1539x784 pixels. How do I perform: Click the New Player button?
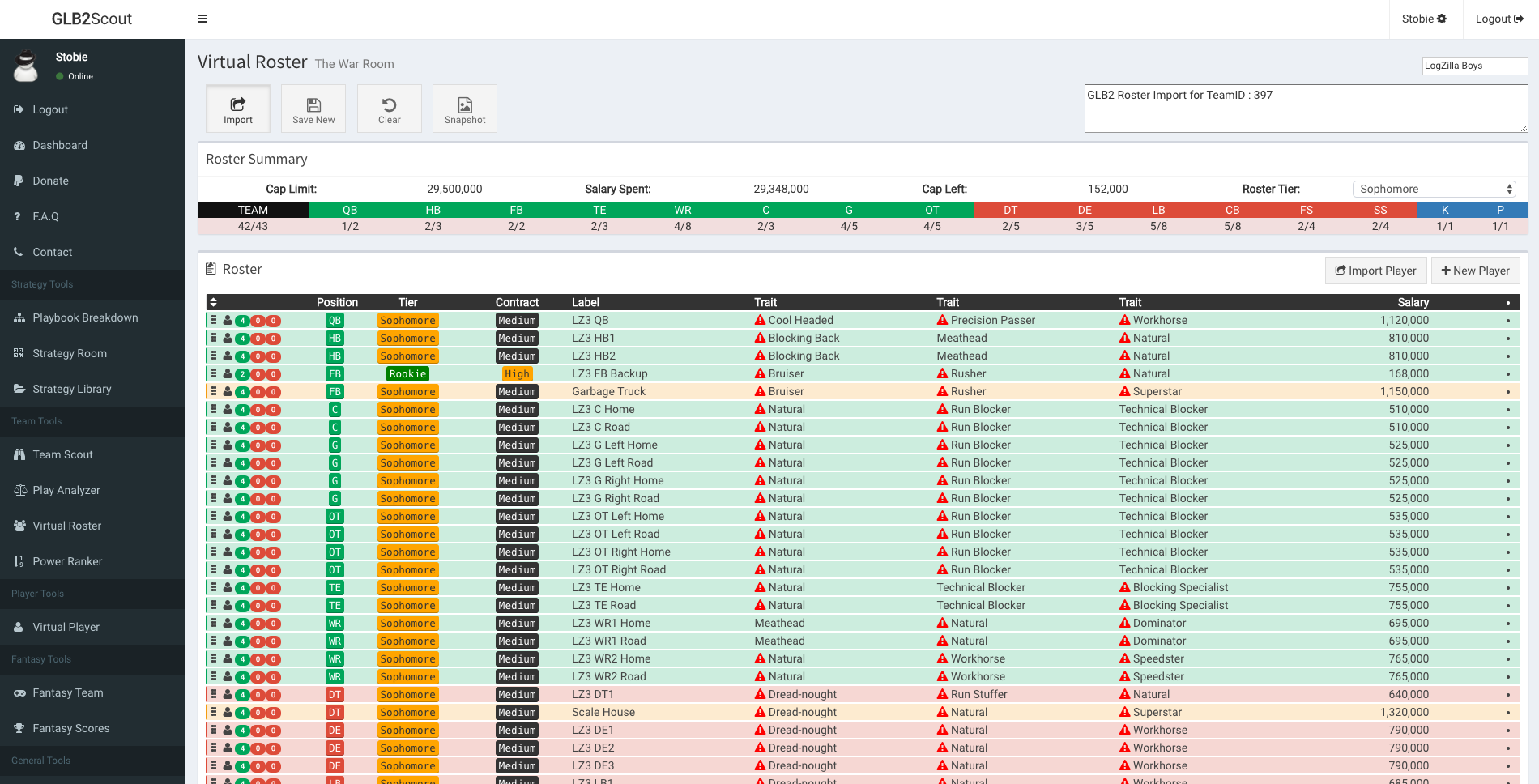pyautogui.click(x=1475, y=271)
